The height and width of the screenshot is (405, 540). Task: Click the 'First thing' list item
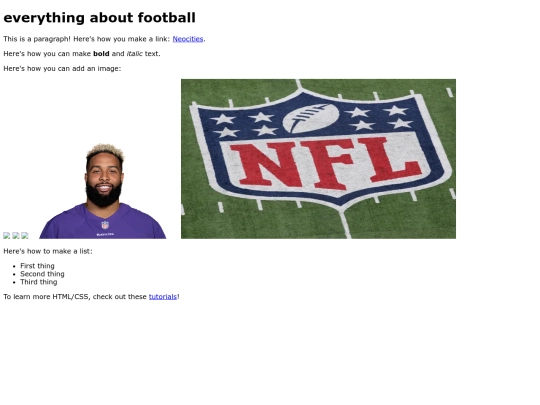point(37,266)
